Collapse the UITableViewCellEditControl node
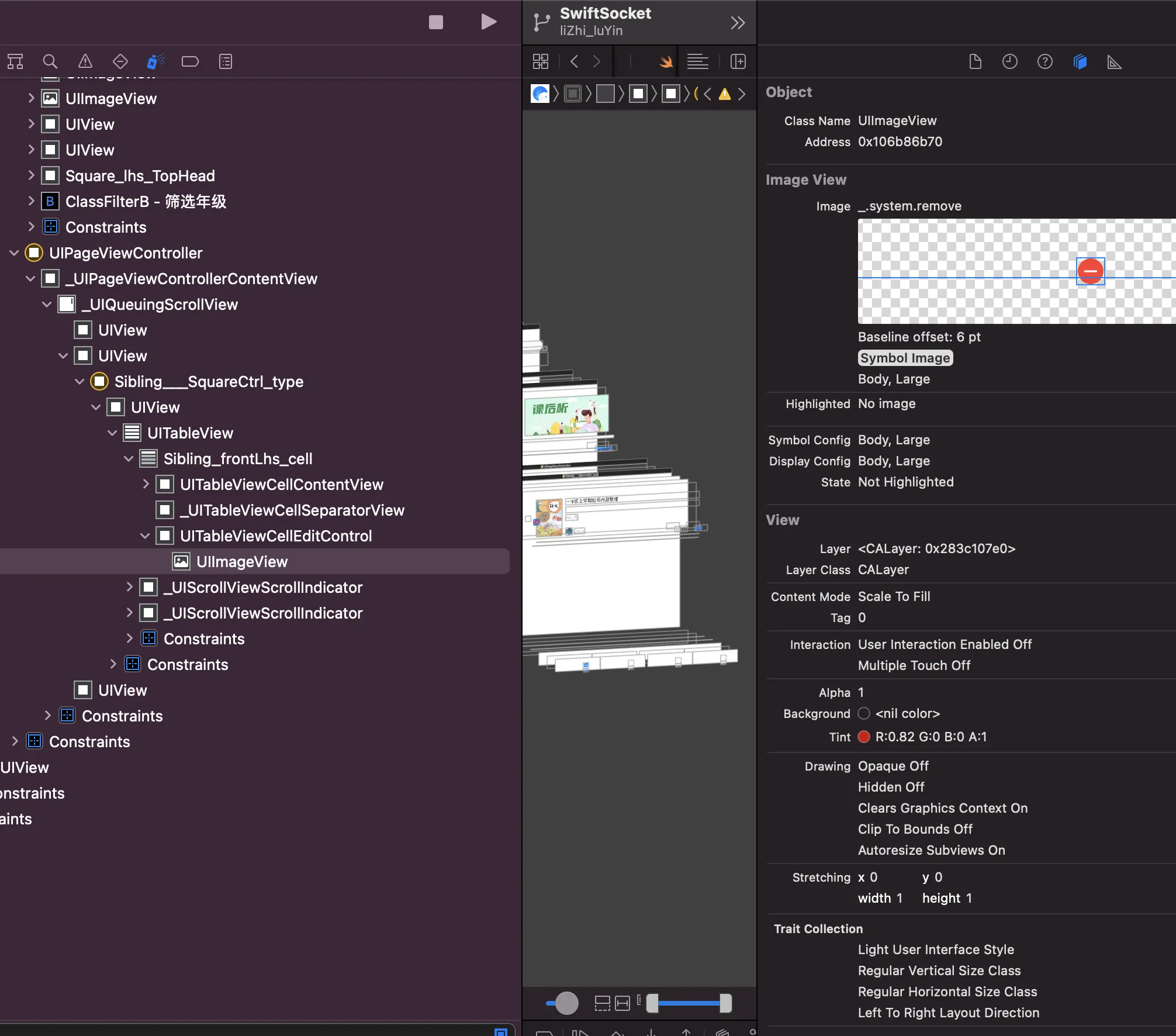This screenshot has width=1176, height=1036. 145,536
